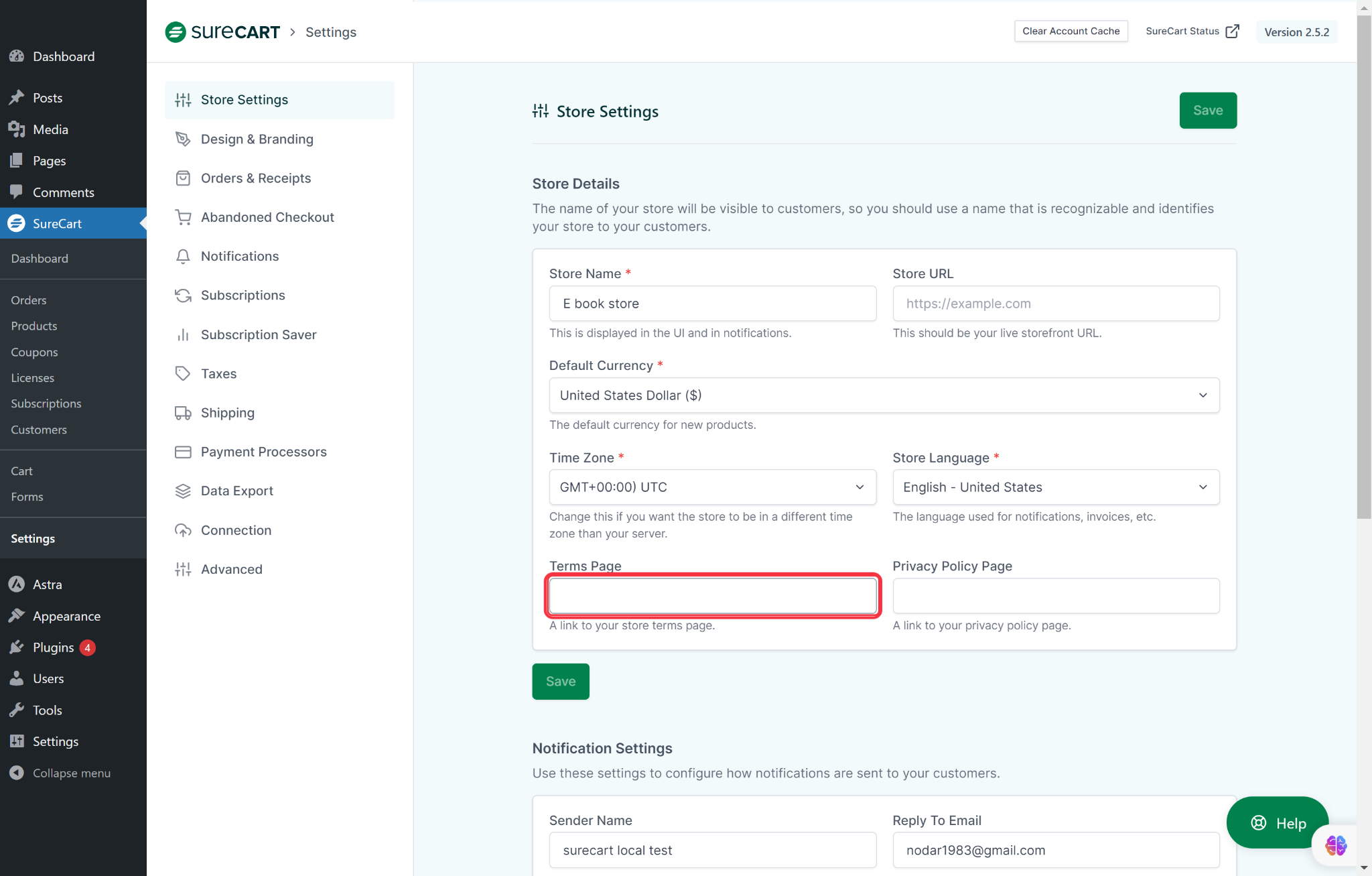The height and width of the screenshot is (876, 1372).
Task: Click the Taxes tag icon
Action: pyautogui.click(x=183, y=374)
